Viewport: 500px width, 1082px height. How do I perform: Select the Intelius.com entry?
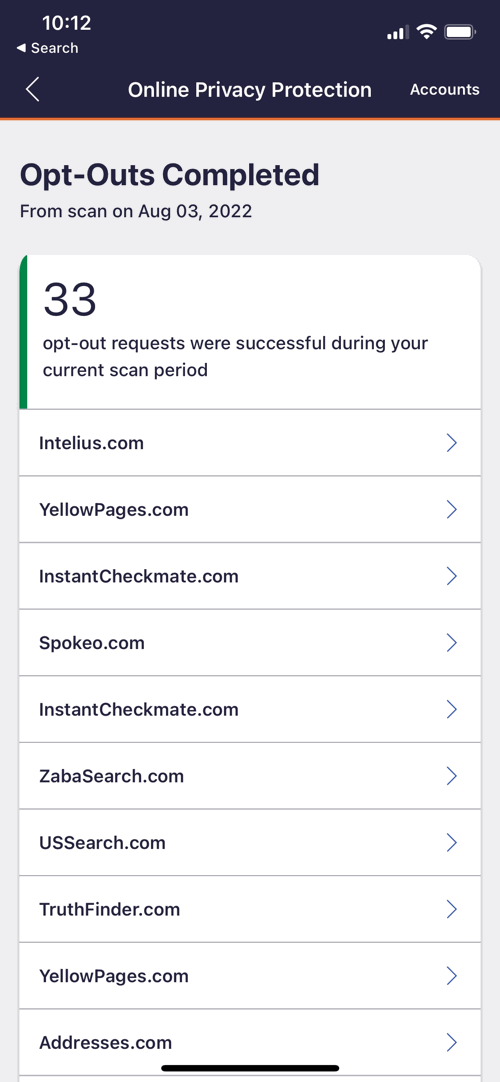coord(250,442)
